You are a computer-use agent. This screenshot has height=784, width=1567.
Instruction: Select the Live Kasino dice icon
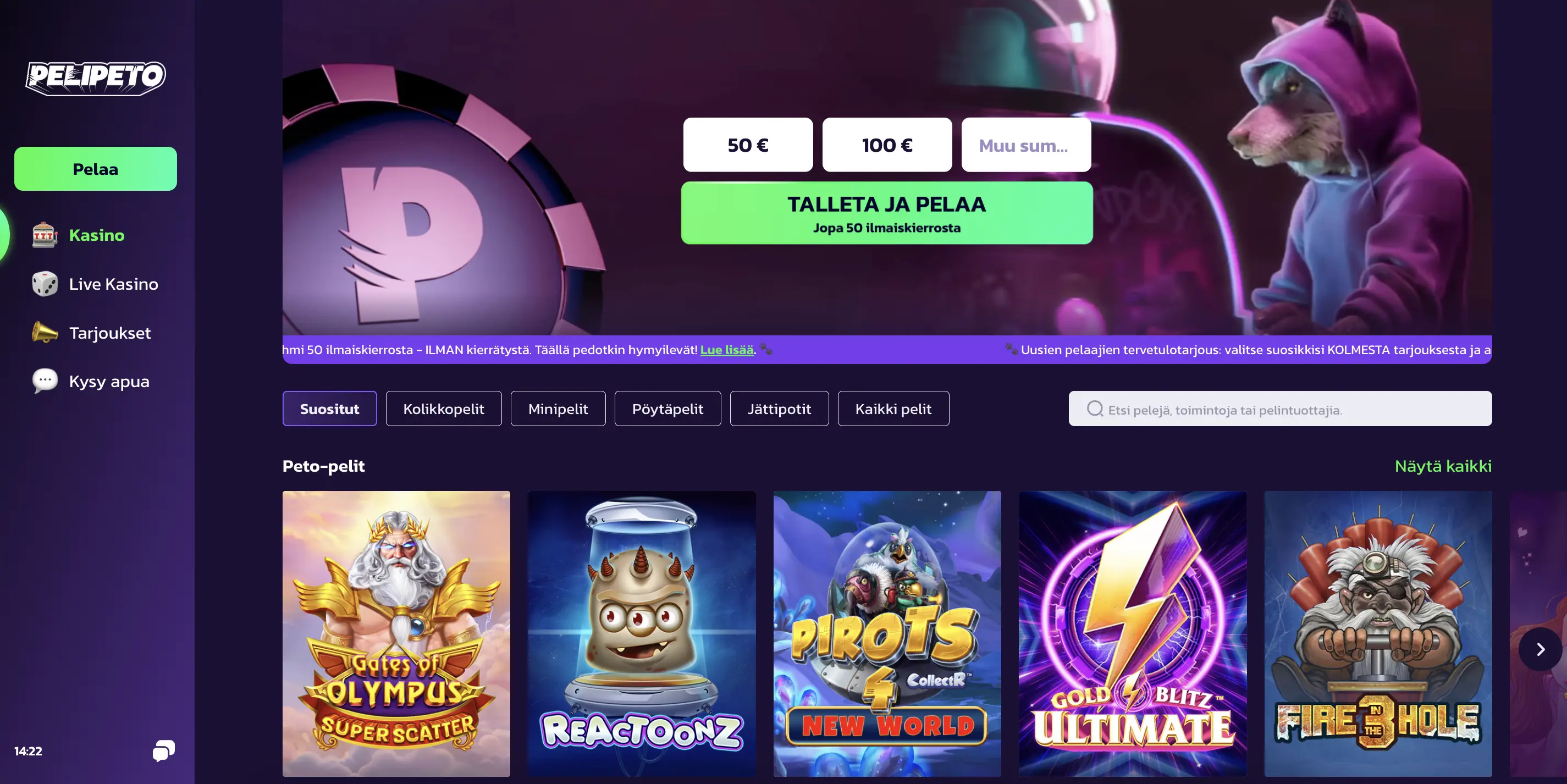(45, 284)
